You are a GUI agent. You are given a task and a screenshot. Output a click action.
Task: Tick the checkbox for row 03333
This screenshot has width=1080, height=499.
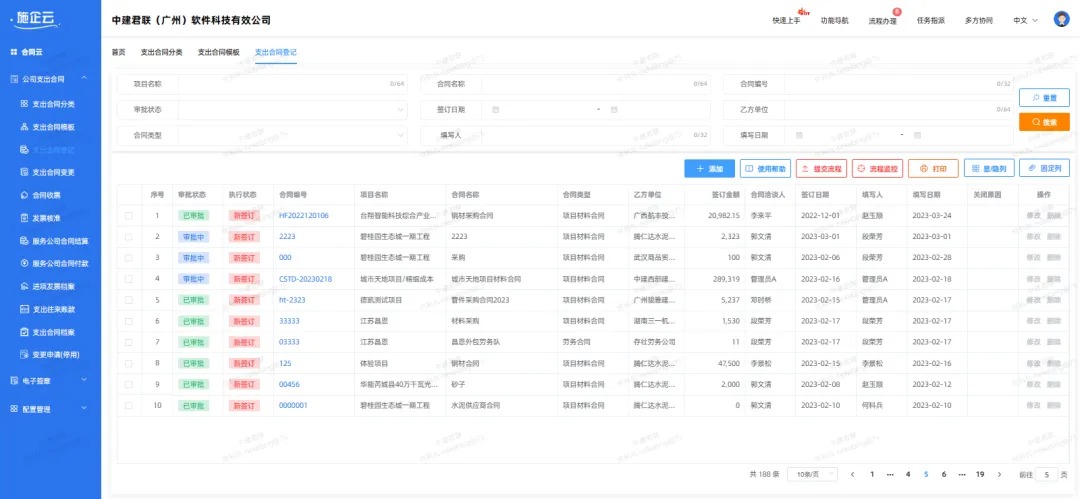coord(129,342)
